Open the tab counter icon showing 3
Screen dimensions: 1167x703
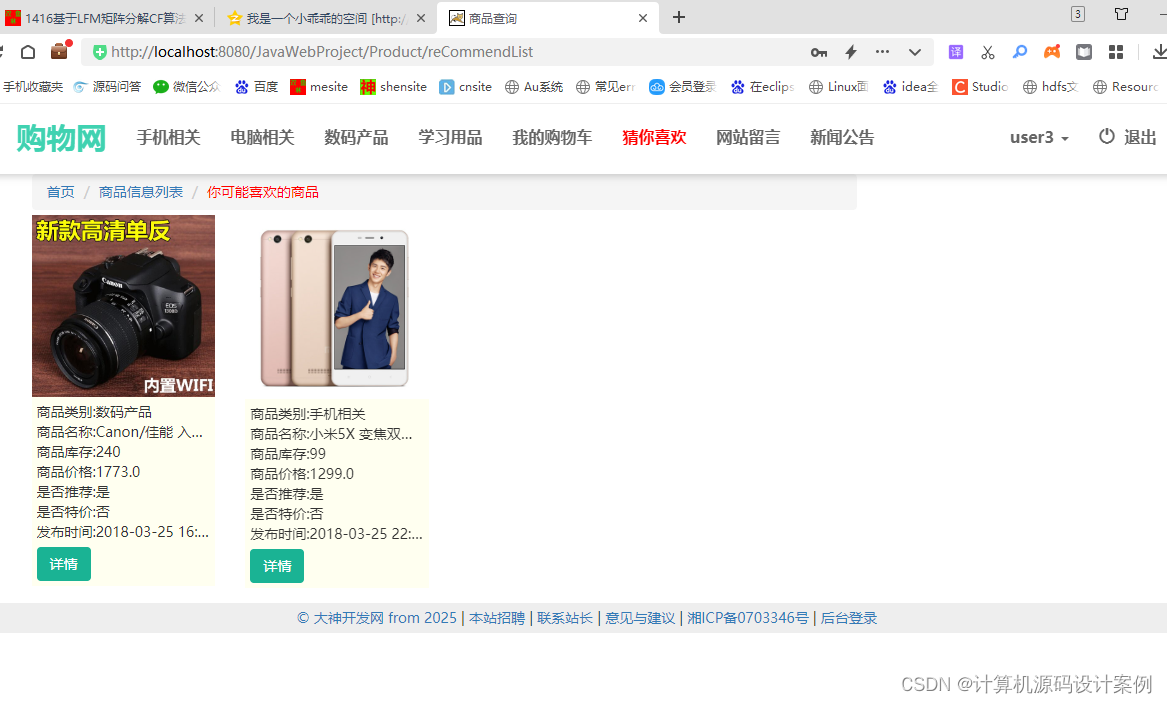(x=1078, y=14)
